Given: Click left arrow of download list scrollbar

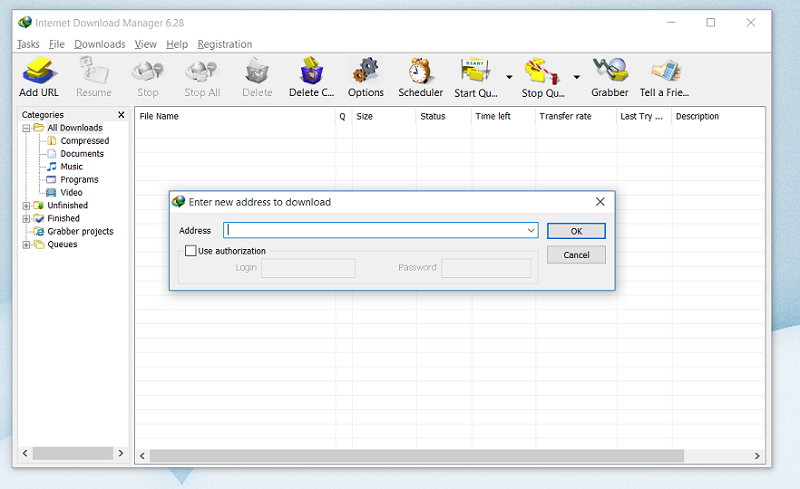Looking at the screenshot, I should point(142,456).
